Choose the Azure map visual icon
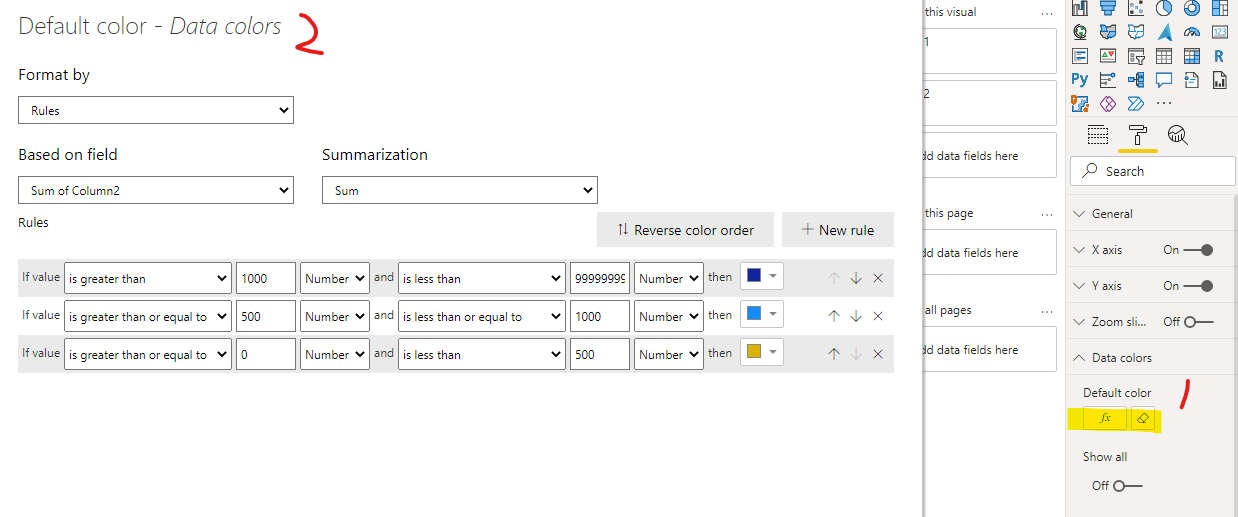 click(1163, 31)
